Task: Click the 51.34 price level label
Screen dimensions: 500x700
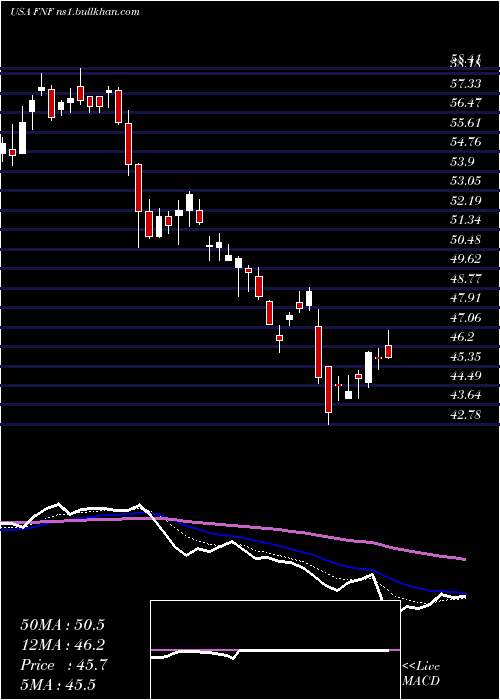Action: click(x=466, y=220)
